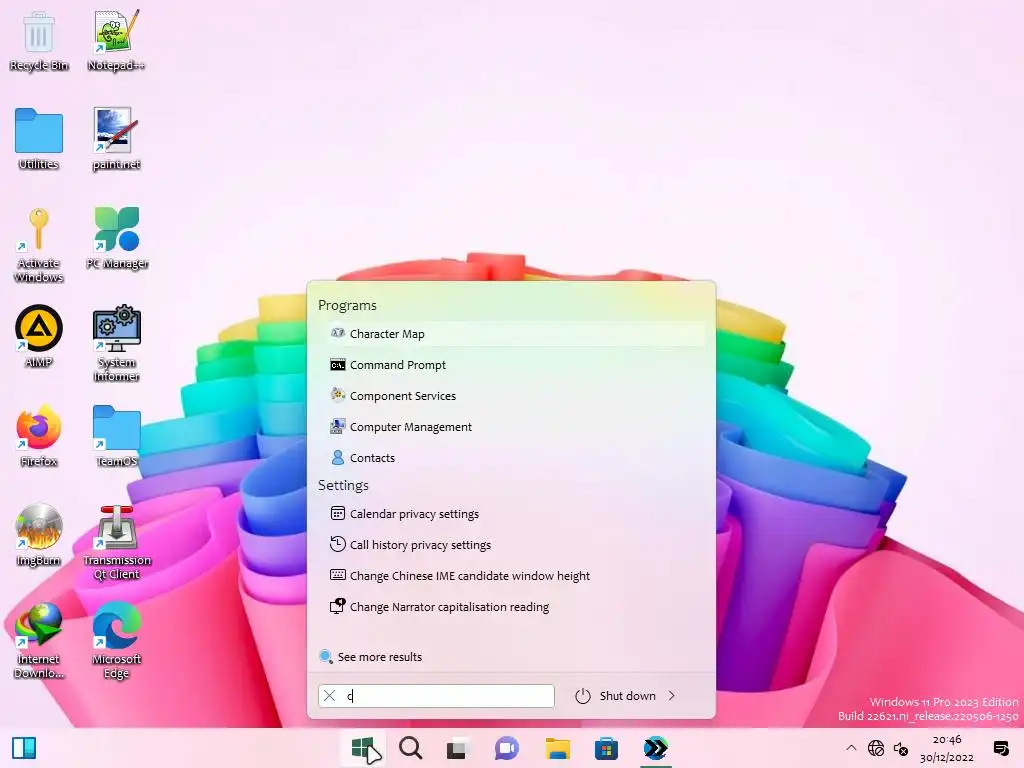1024x768 pixels.
Task: Click See more results
Action: (x=370, y=657)
